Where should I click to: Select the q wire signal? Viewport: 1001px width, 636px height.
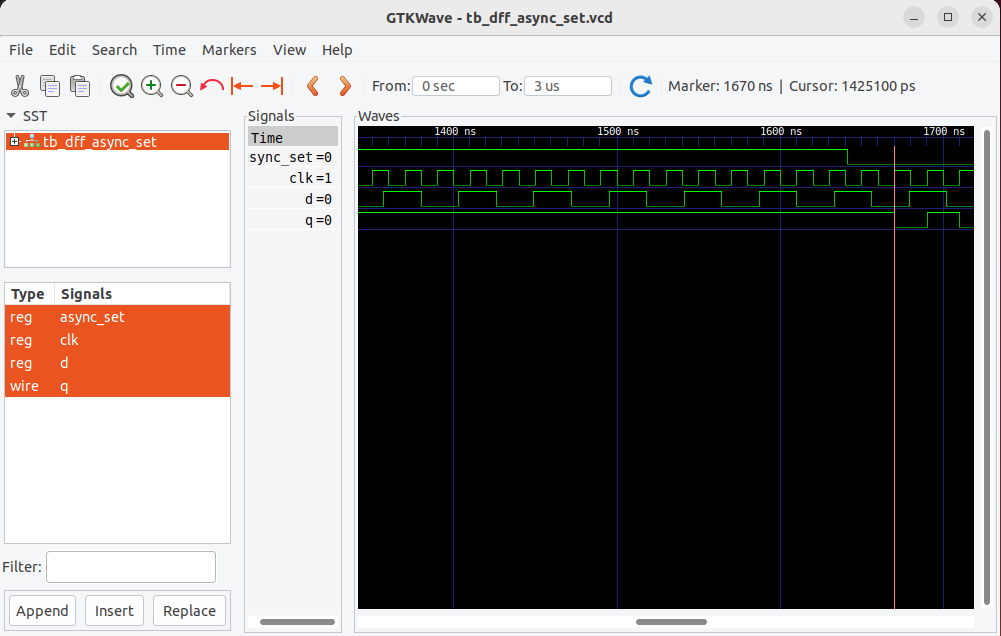point(63,386)
